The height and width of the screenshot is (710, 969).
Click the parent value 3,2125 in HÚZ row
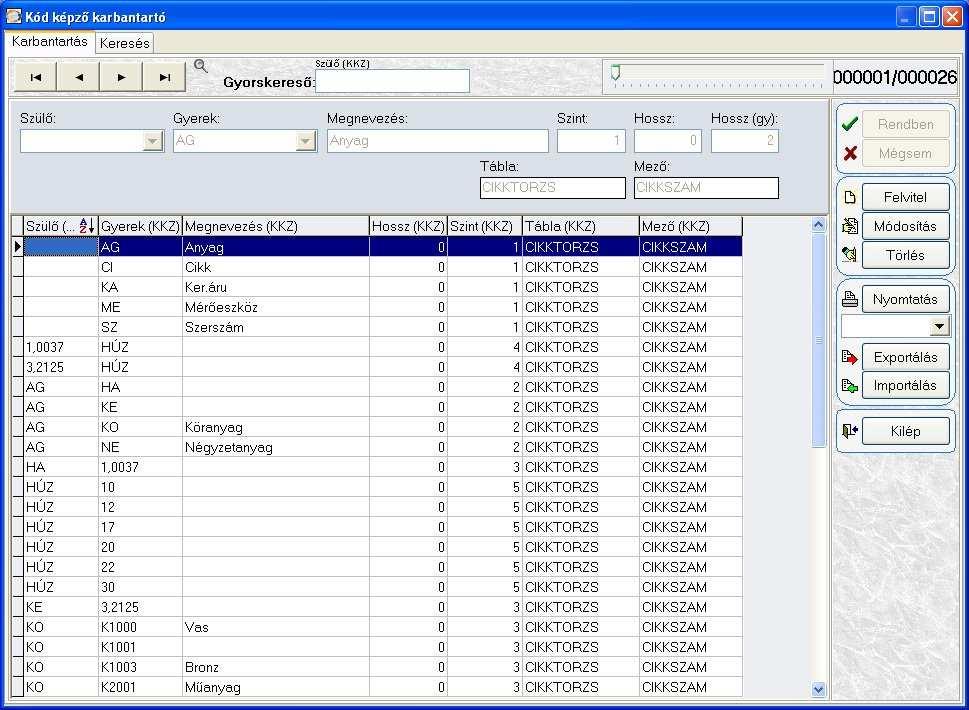tap(61, 367)
